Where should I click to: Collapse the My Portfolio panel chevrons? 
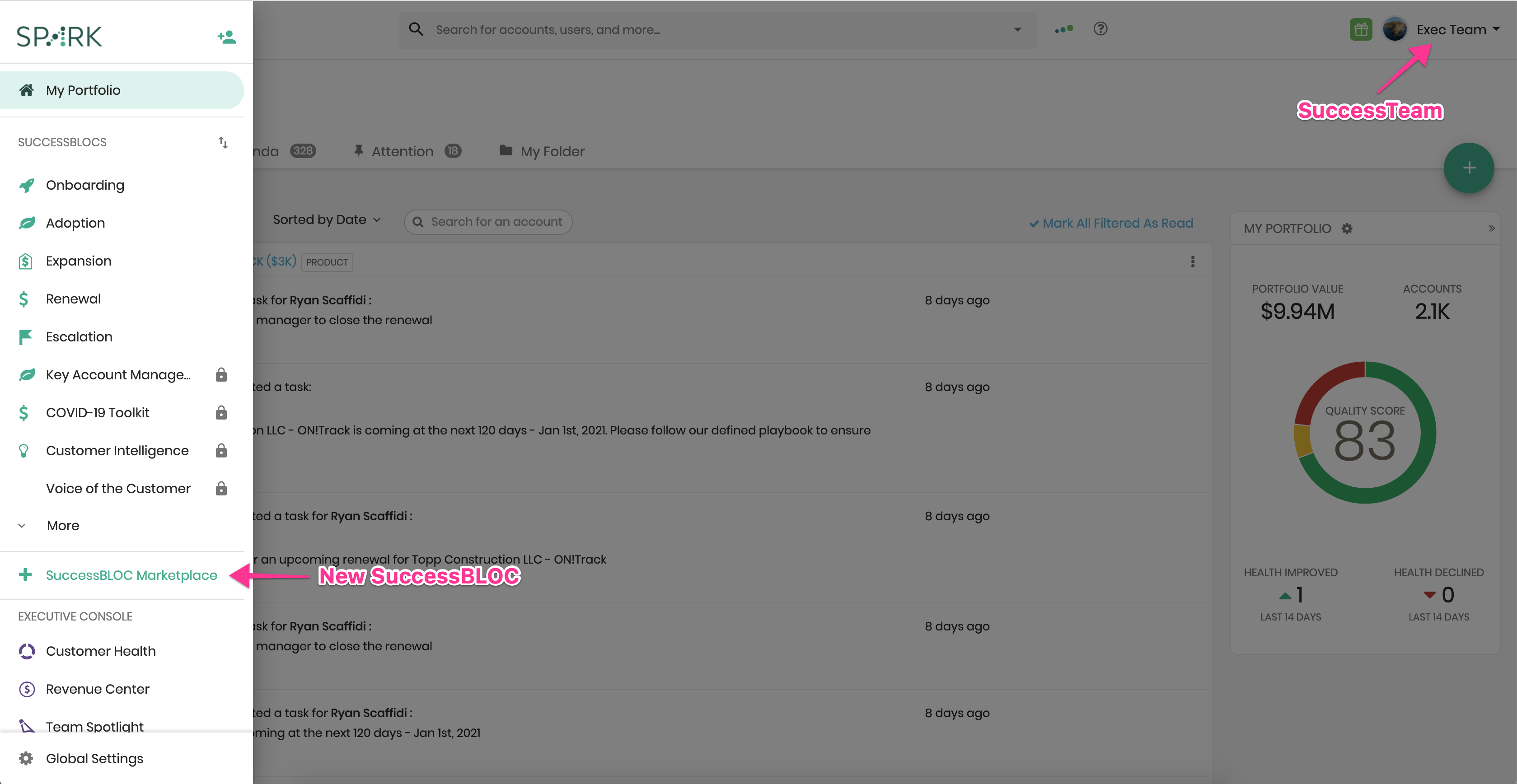point(1491,229)
